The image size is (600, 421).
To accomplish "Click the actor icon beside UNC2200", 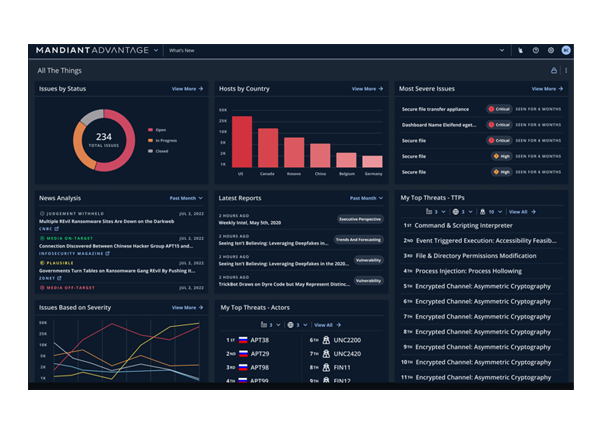I will [x=326, y=340].
